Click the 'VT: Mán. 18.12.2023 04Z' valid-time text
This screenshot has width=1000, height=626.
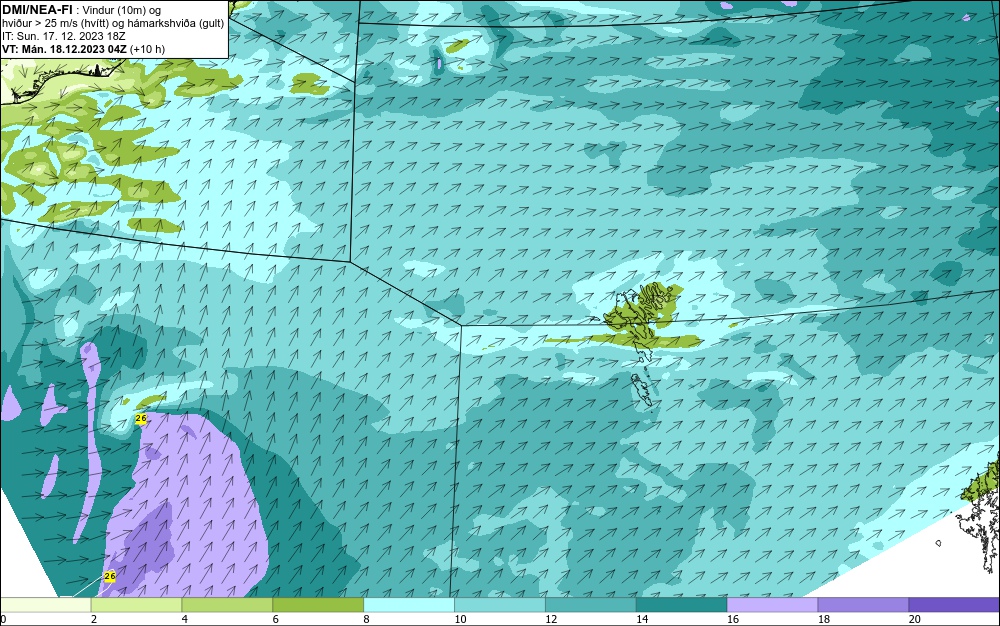pyautogui.click(x=64, y=49)
